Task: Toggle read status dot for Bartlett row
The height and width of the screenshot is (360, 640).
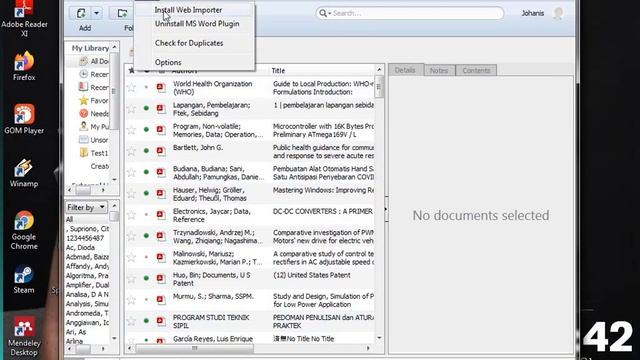Action: point(146,151)
